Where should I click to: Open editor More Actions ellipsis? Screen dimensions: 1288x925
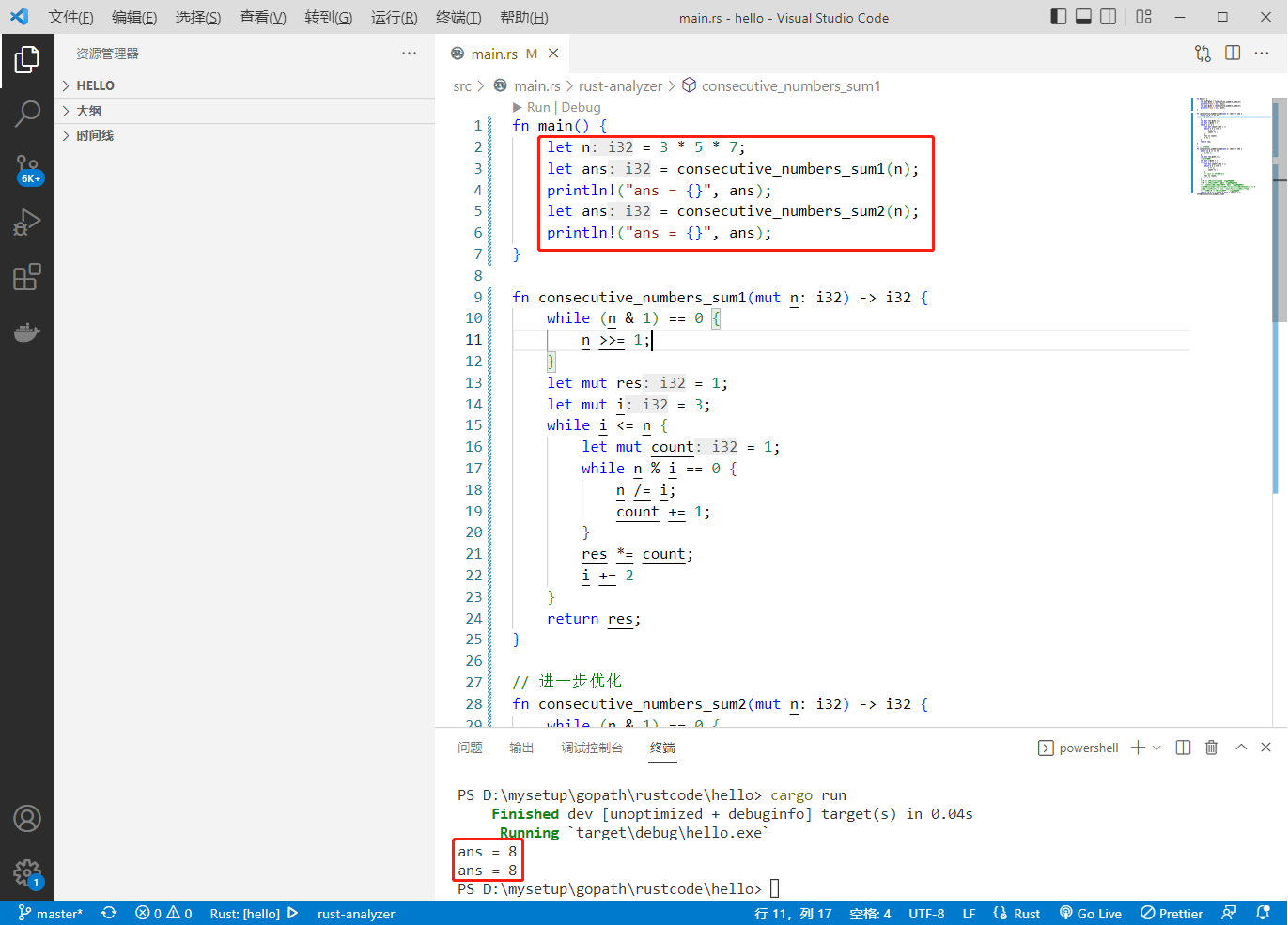tap(1262, 54)
